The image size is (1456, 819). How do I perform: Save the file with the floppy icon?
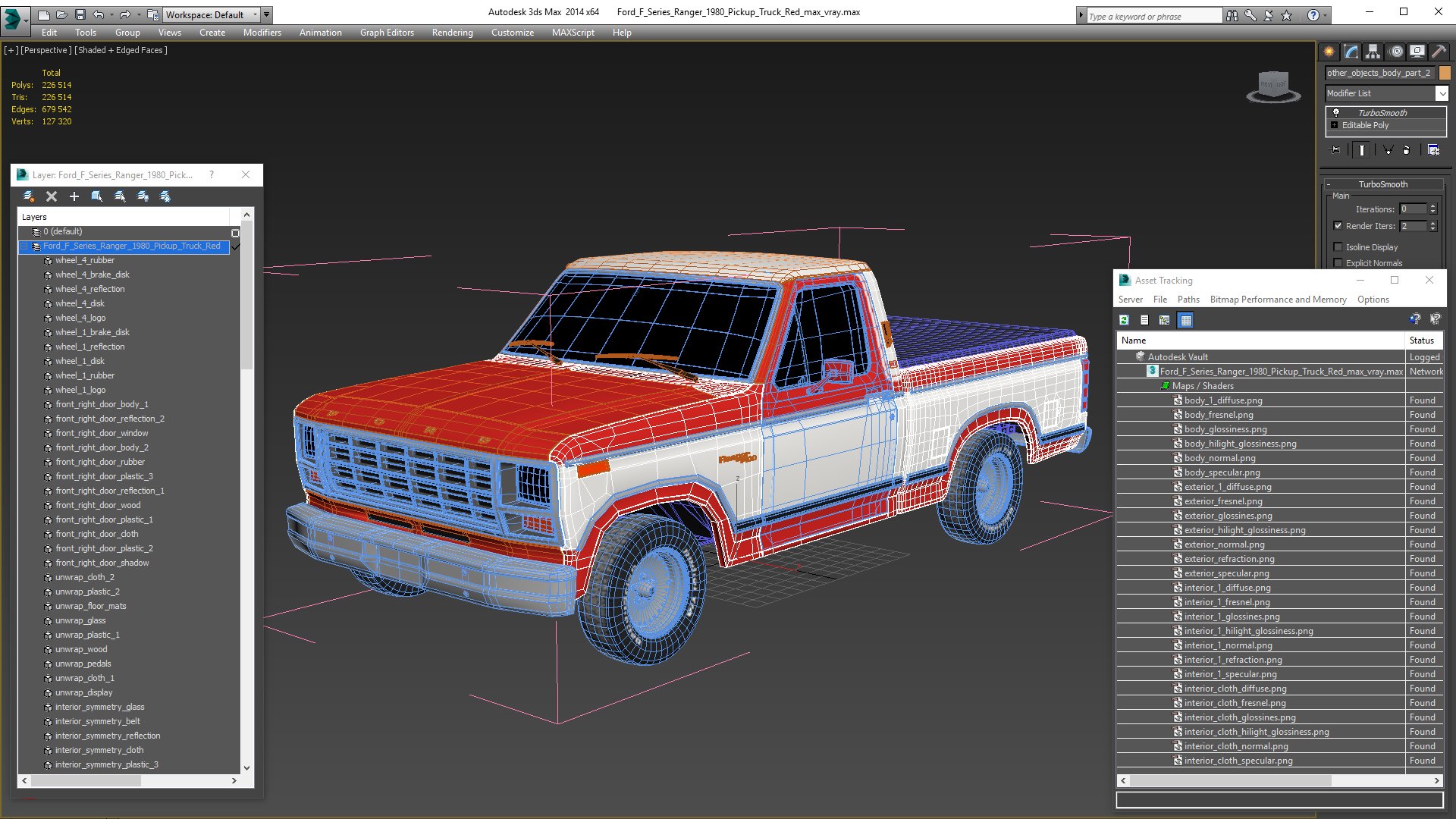pyautogui.click(x=80, y=14)
